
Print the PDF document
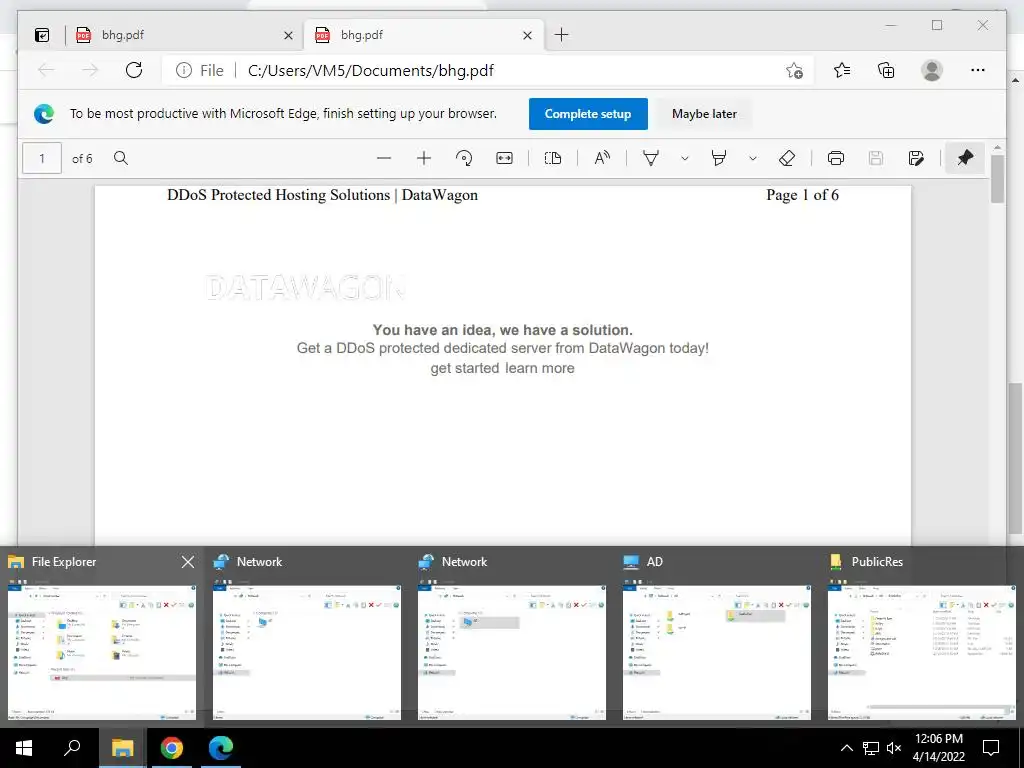pyautogui.click(x=835, y=158)
